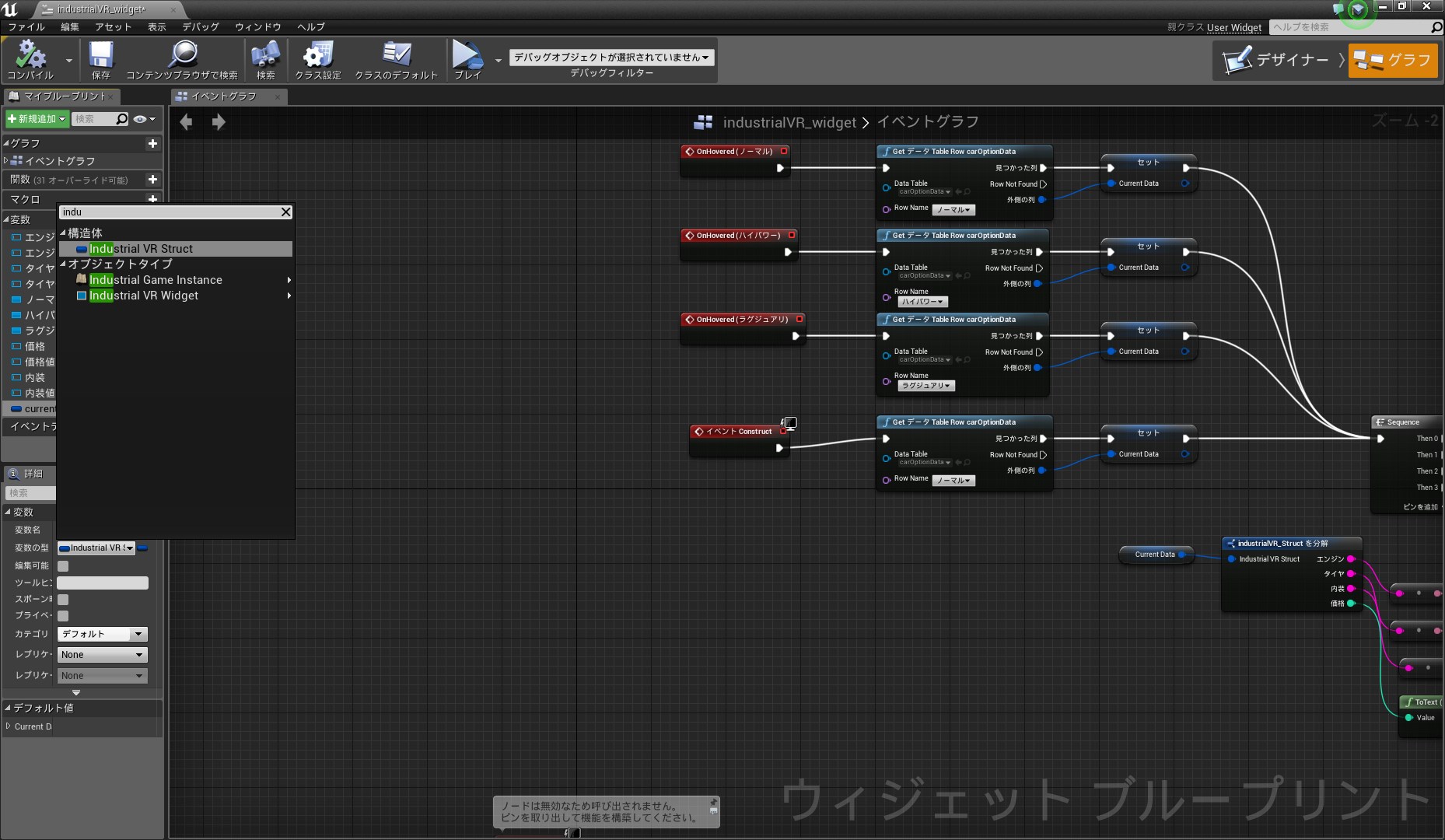Screen dimensions: 1445x840
Task: Start play with the プレイ icon
Action: pos(467,61)
